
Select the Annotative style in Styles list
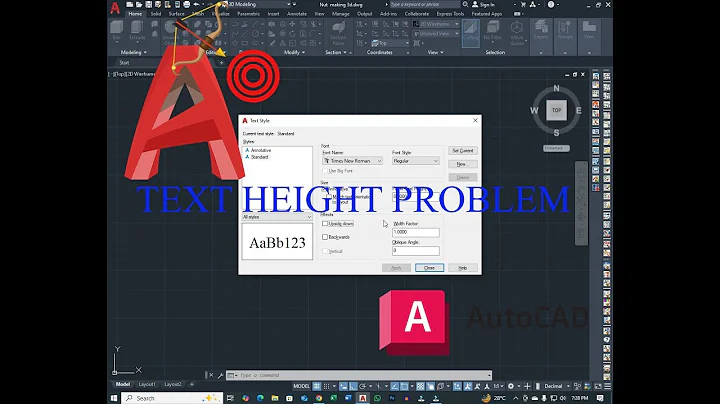260,150
